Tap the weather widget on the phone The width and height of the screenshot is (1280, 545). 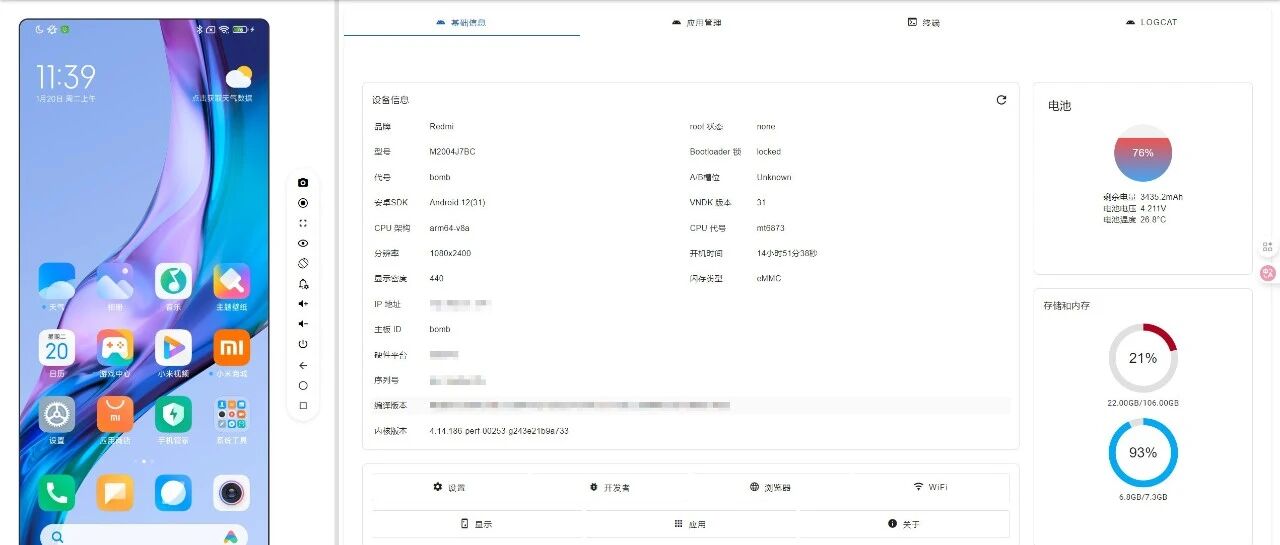click(226, 84)
